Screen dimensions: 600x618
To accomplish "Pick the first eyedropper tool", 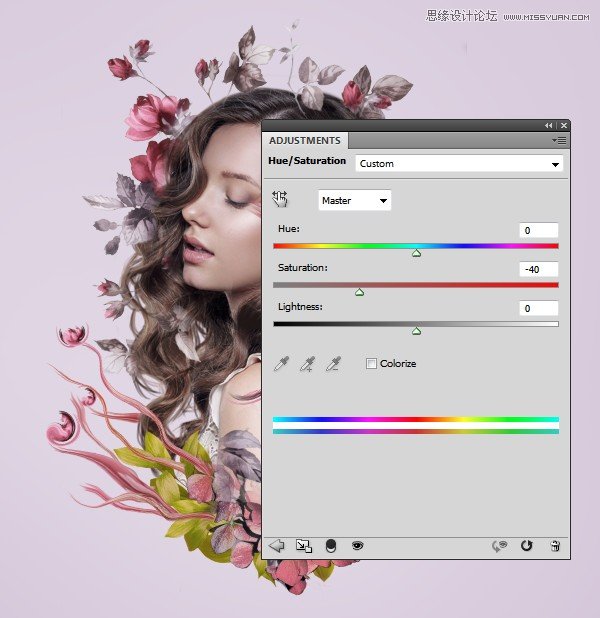I will (x=282, y=364).
